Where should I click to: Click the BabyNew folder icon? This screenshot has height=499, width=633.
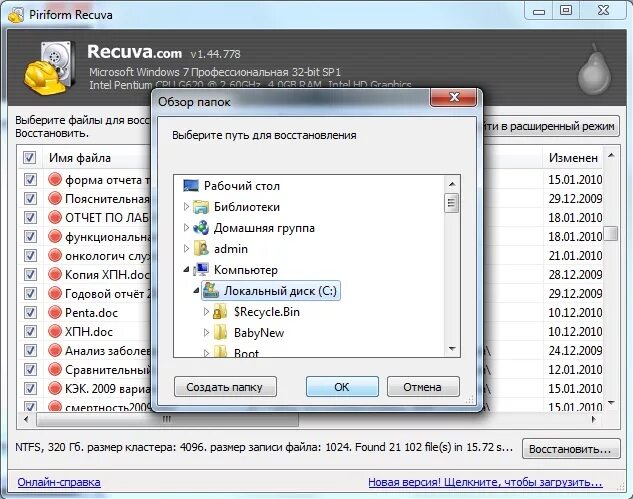pyautogui.click(x=220, y=333)
